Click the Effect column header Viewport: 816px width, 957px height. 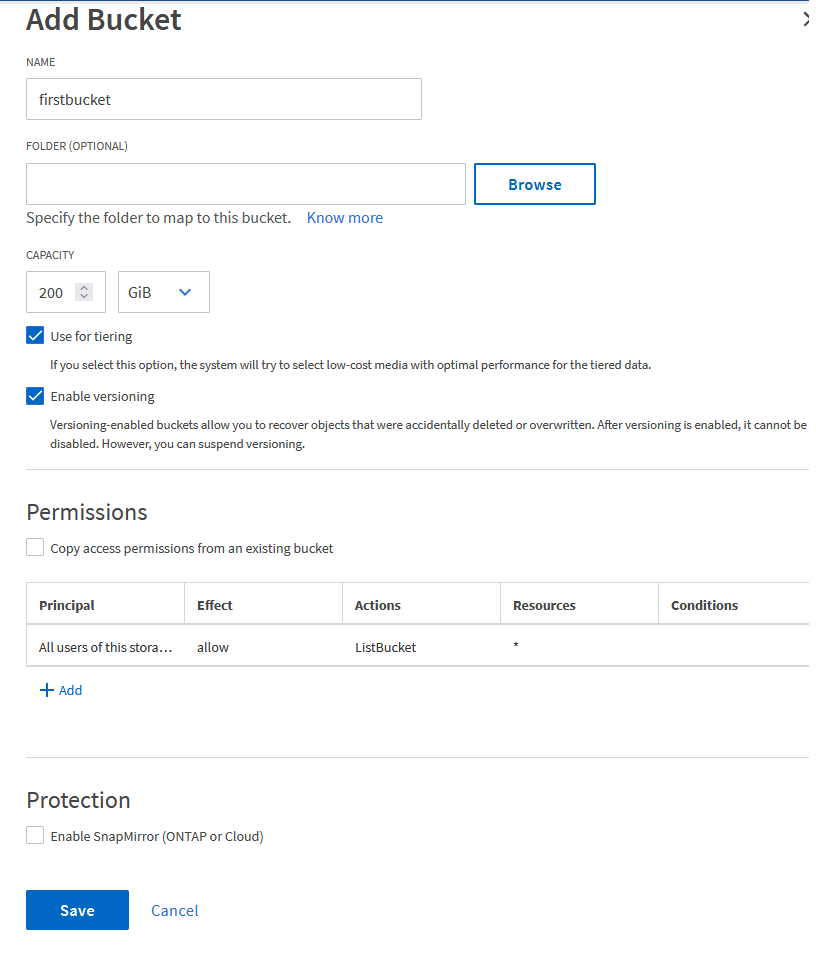(264, 605)
